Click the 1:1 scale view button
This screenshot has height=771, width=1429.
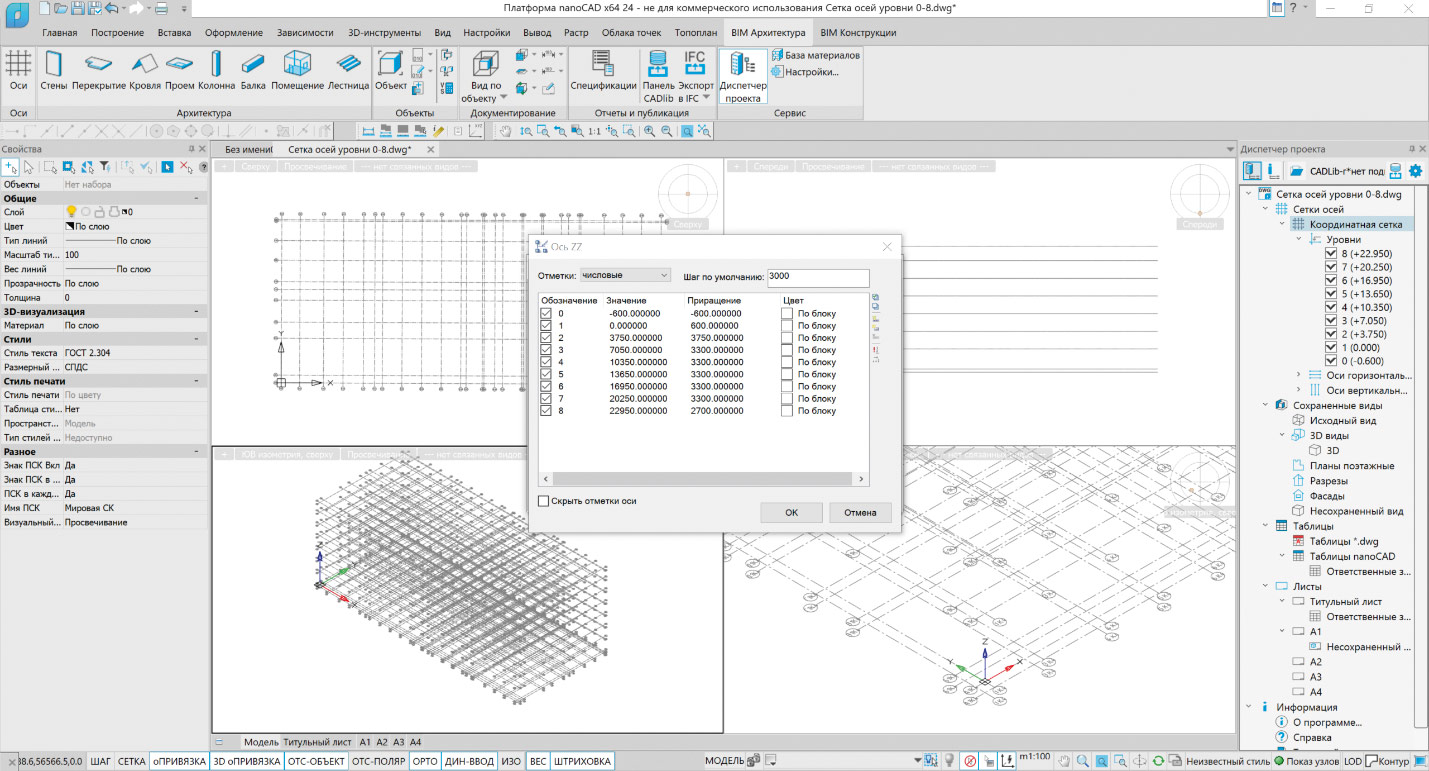(595, 131)
